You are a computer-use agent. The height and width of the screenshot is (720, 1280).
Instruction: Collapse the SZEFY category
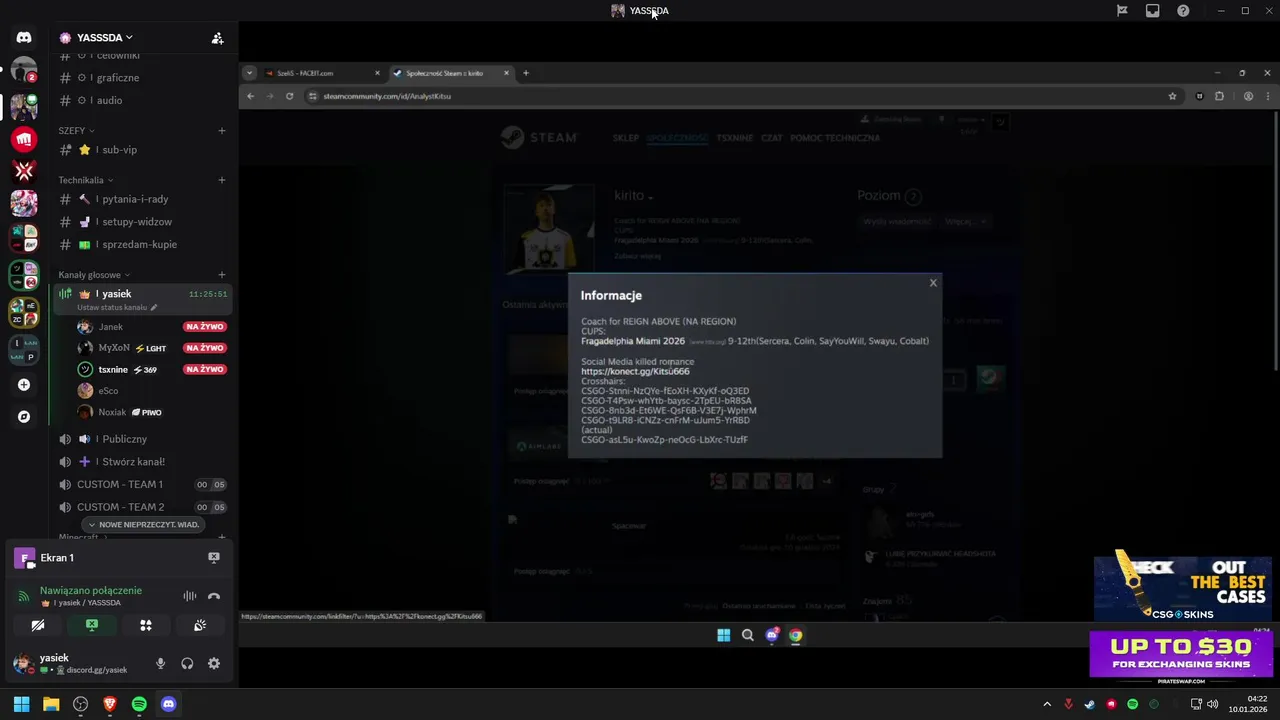77,131
